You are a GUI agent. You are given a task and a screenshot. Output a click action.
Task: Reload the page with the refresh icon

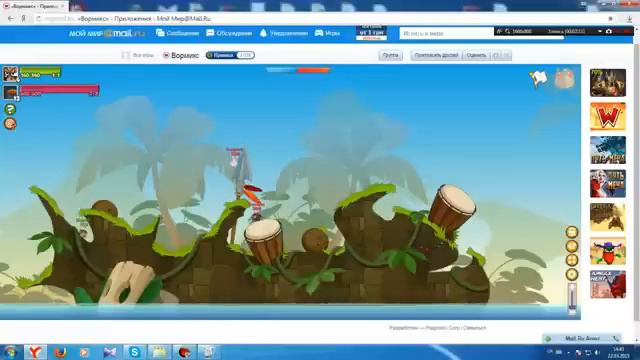38,19
